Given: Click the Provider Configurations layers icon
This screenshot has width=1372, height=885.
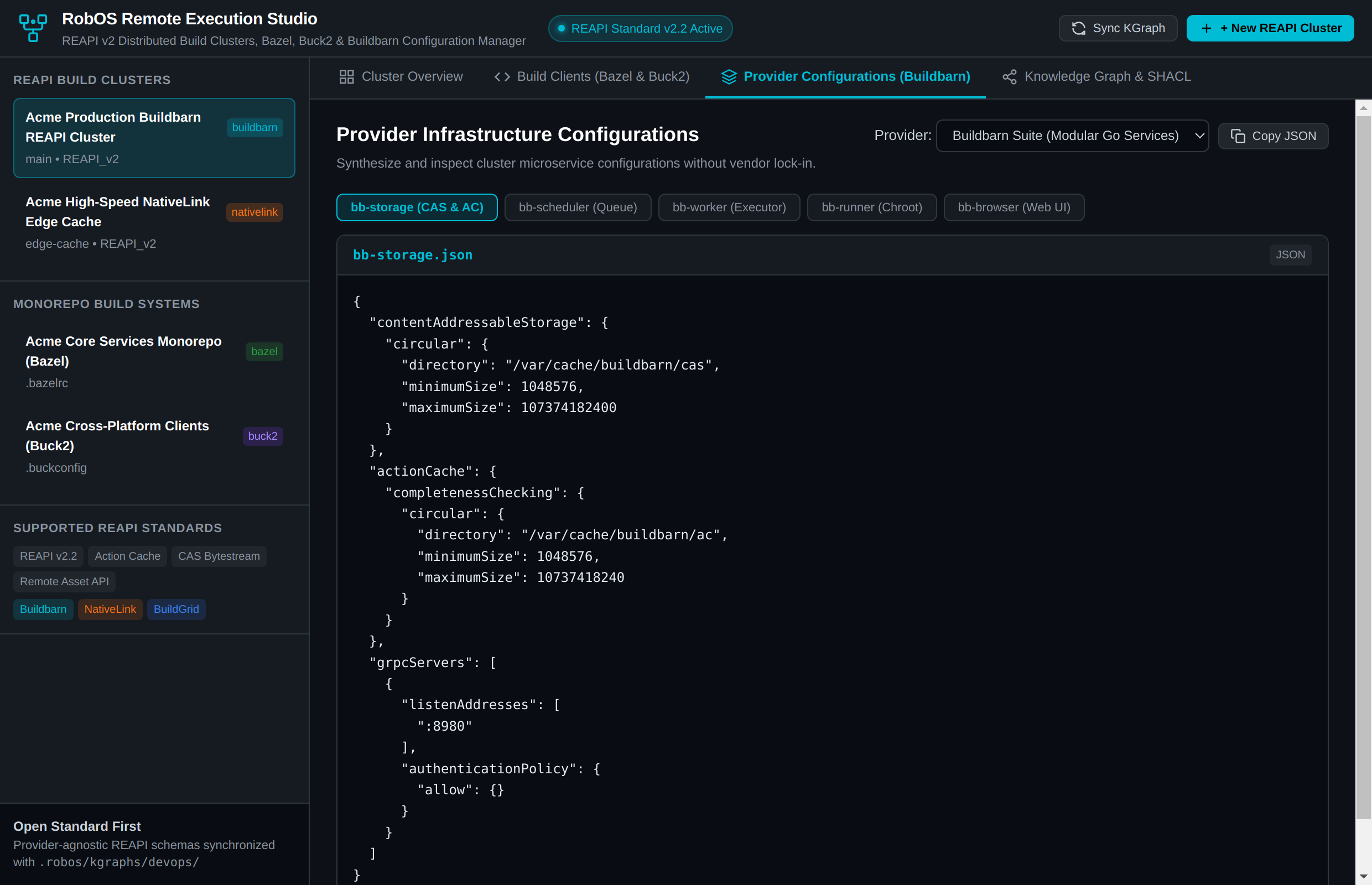Looking at the screenshot, I should (x=728, y=76).
